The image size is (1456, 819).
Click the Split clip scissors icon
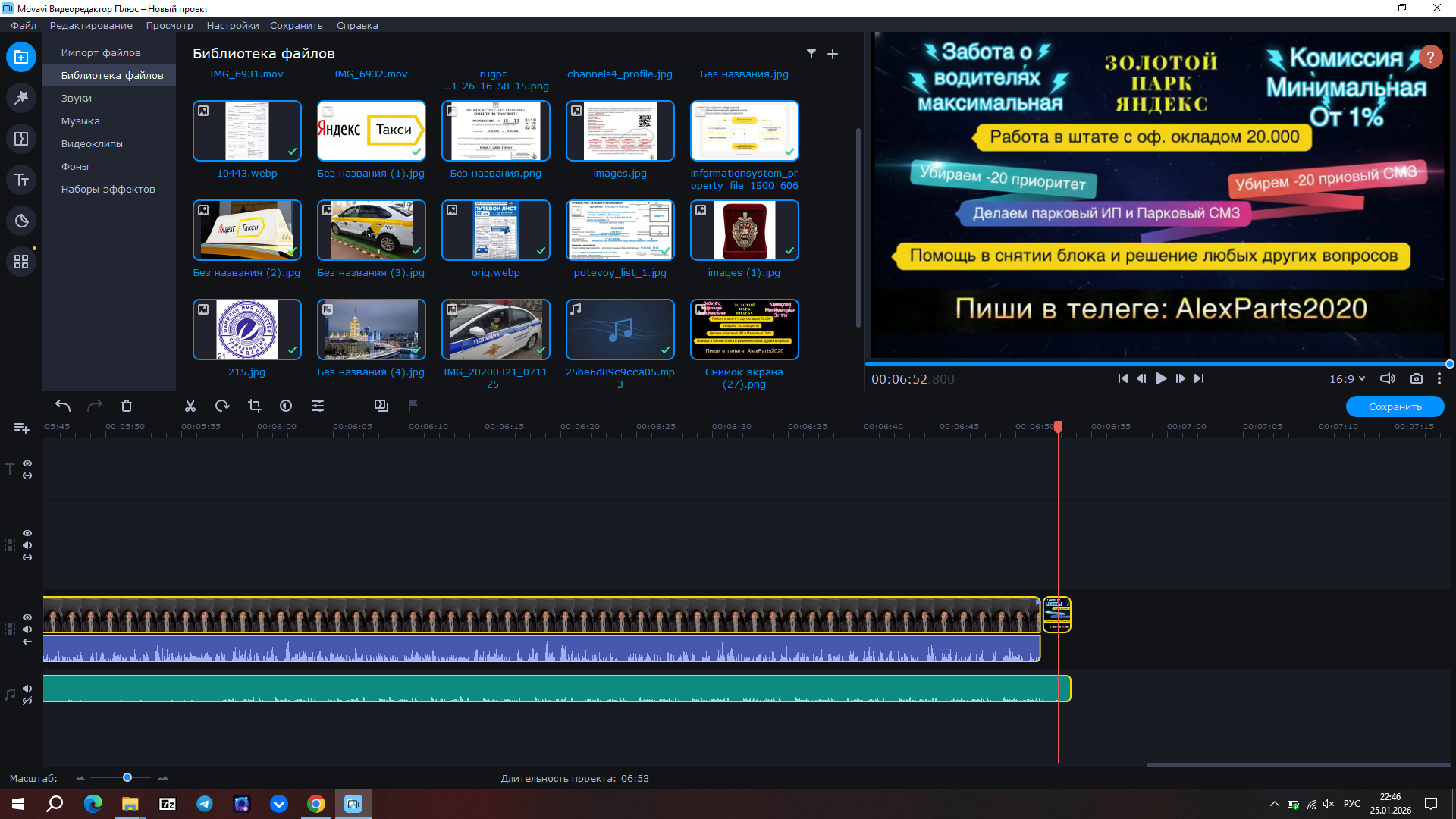click(x=190, y=406)
